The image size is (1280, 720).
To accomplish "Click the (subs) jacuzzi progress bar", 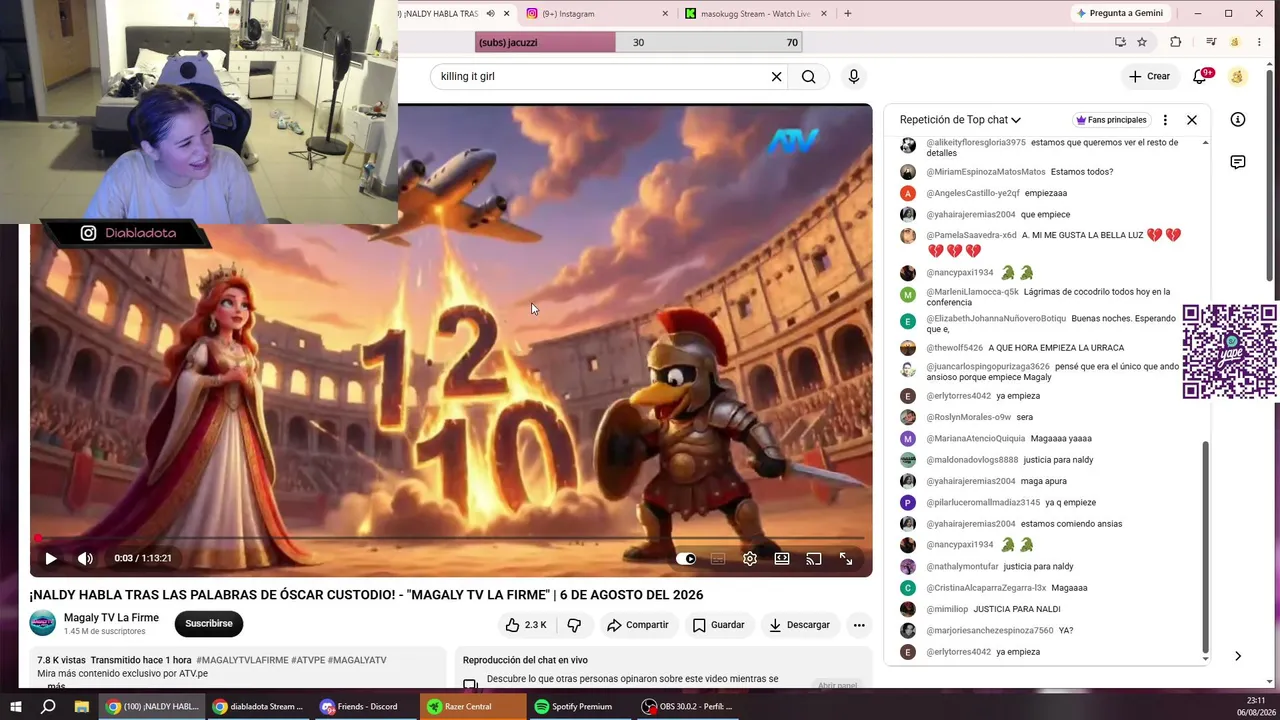I will click(x=638, y=42).
